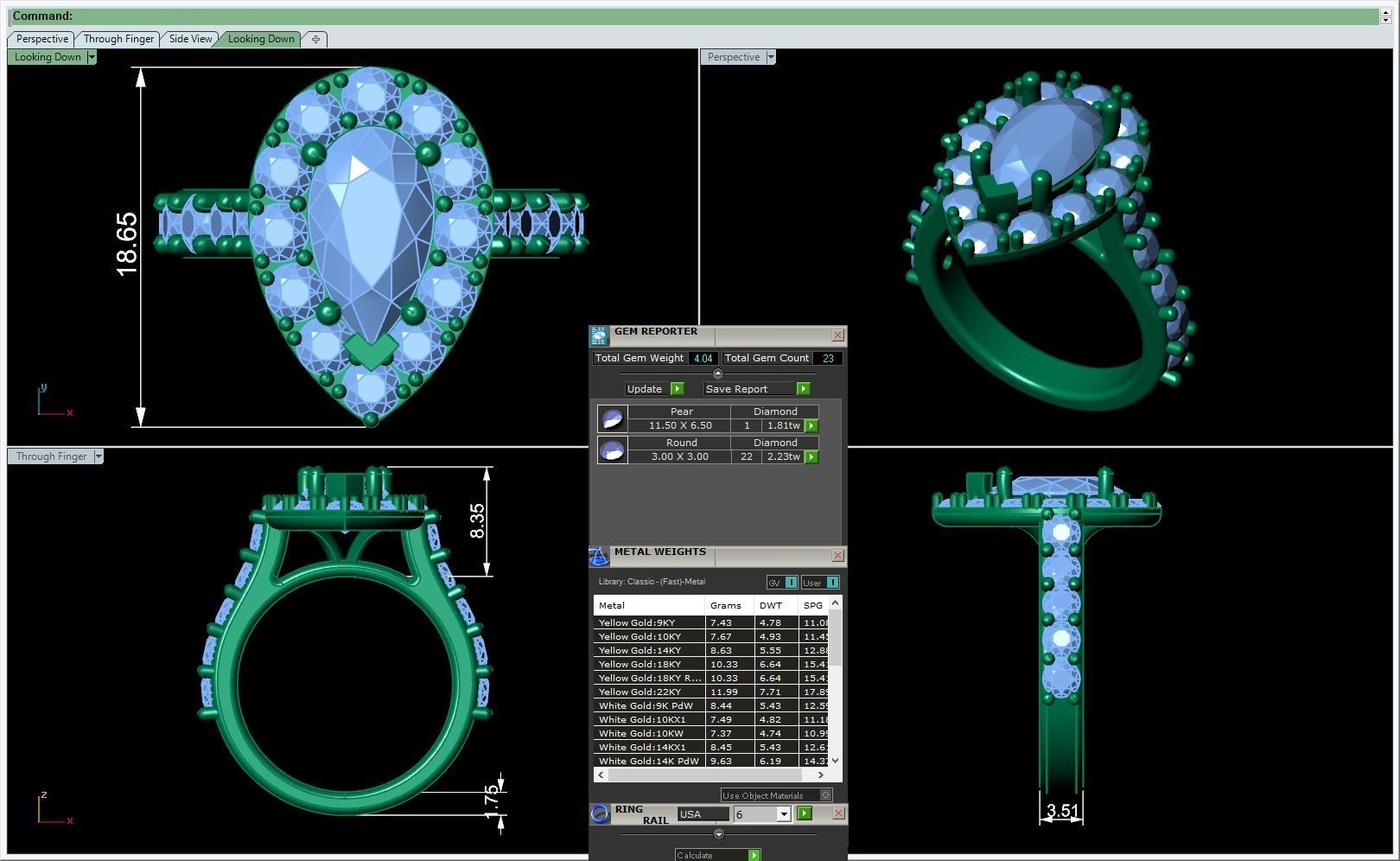Screen dimensions: 1400x861
Task: Click metal table scroll-right arrow
Action: click(820, 775)
